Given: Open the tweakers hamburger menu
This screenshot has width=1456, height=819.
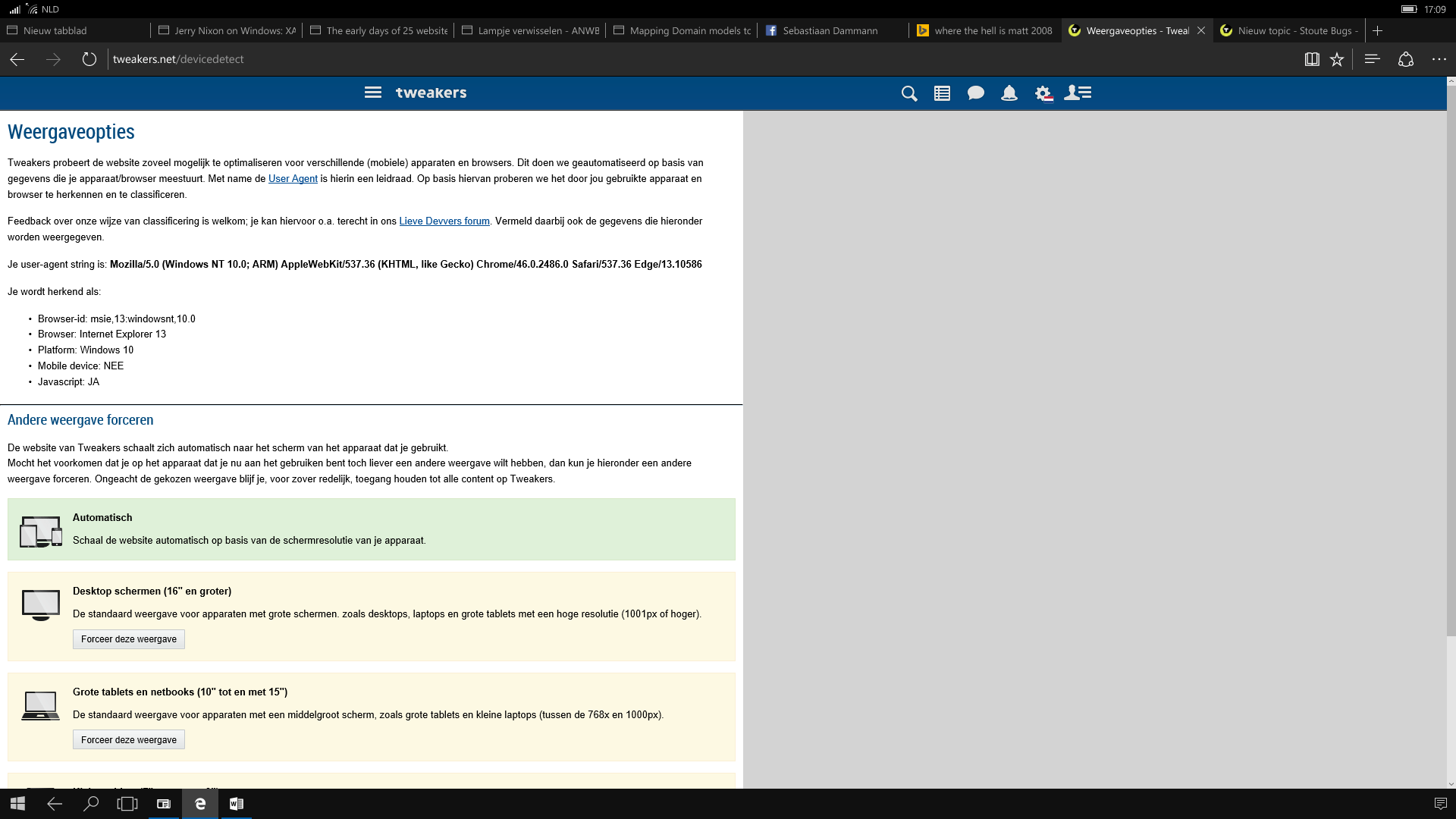Looking at the screenshot, I should [x=372, y=93].
